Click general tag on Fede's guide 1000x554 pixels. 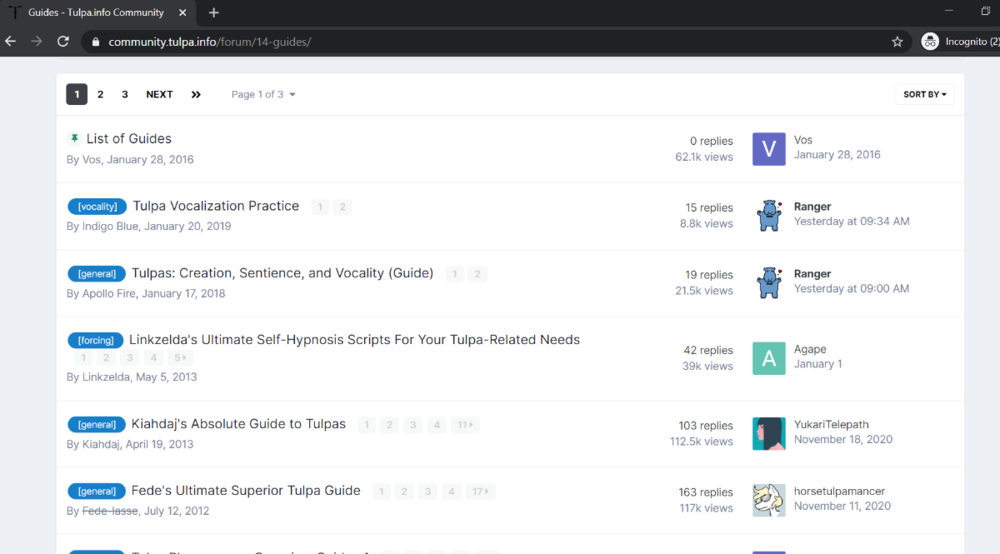96,492
